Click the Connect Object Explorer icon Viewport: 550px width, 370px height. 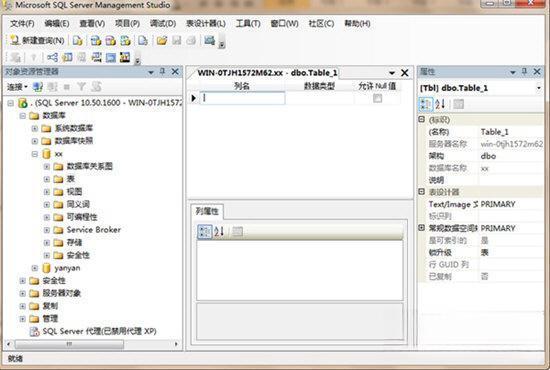[38, 87]
